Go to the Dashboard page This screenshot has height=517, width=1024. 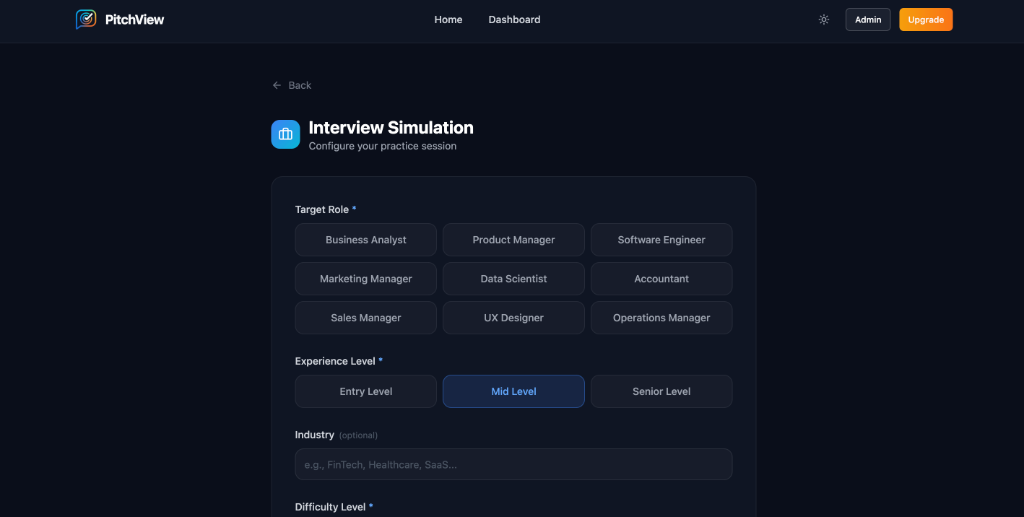pyautogui.click(x=514, y=20)
